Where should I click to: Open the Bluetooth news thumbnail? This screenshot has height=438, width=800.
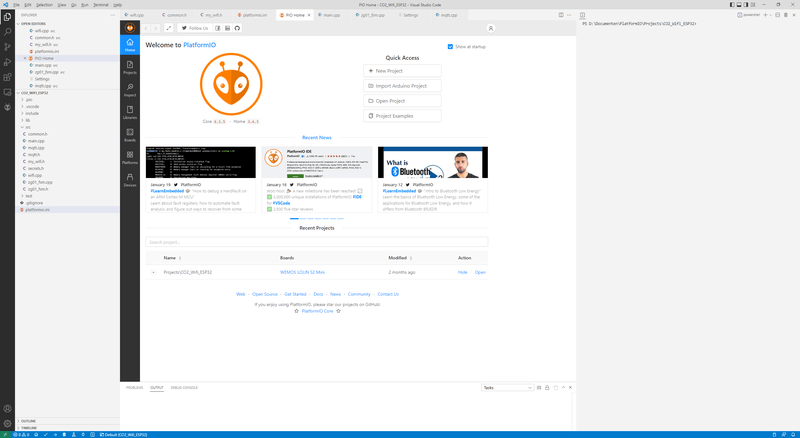[x=433, y=162]
